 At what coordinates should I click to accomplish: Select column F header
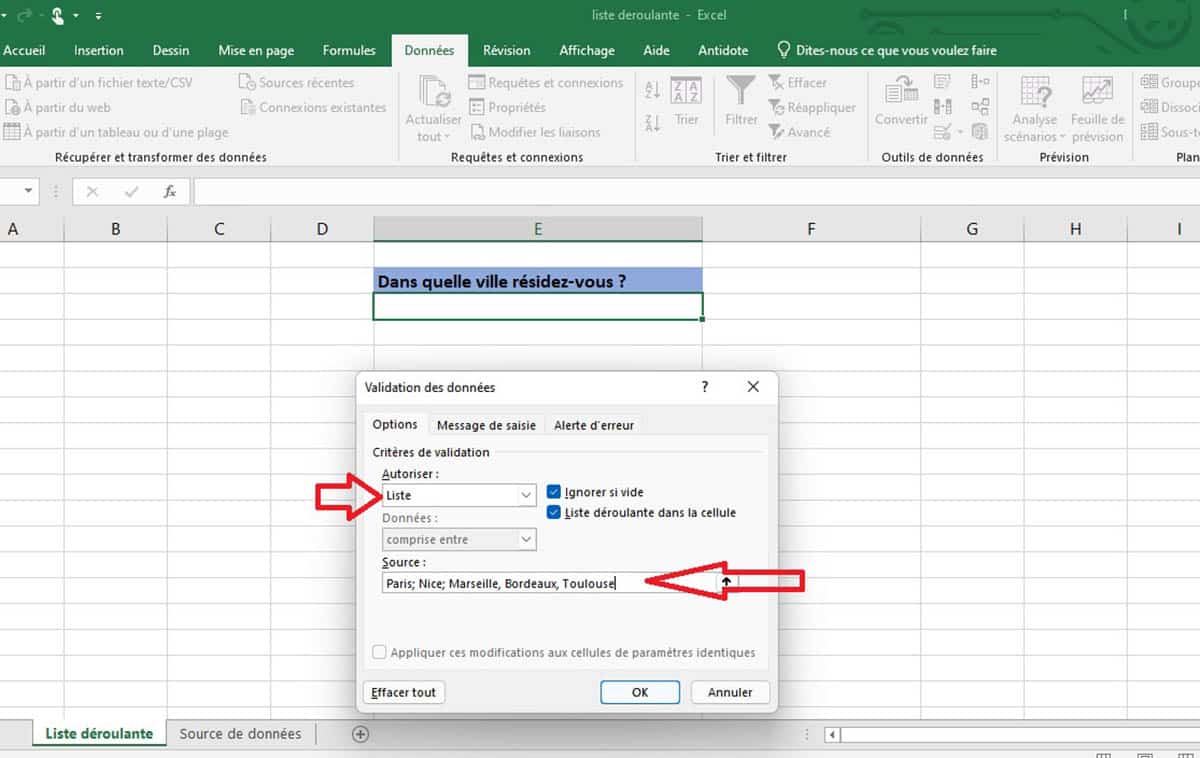pos(811,229)
